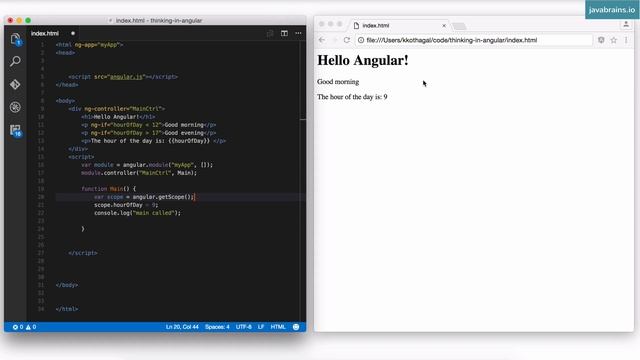Open the Search view in VS Code
Viewport: 640px width, 360px height.
tap(16, 61)
